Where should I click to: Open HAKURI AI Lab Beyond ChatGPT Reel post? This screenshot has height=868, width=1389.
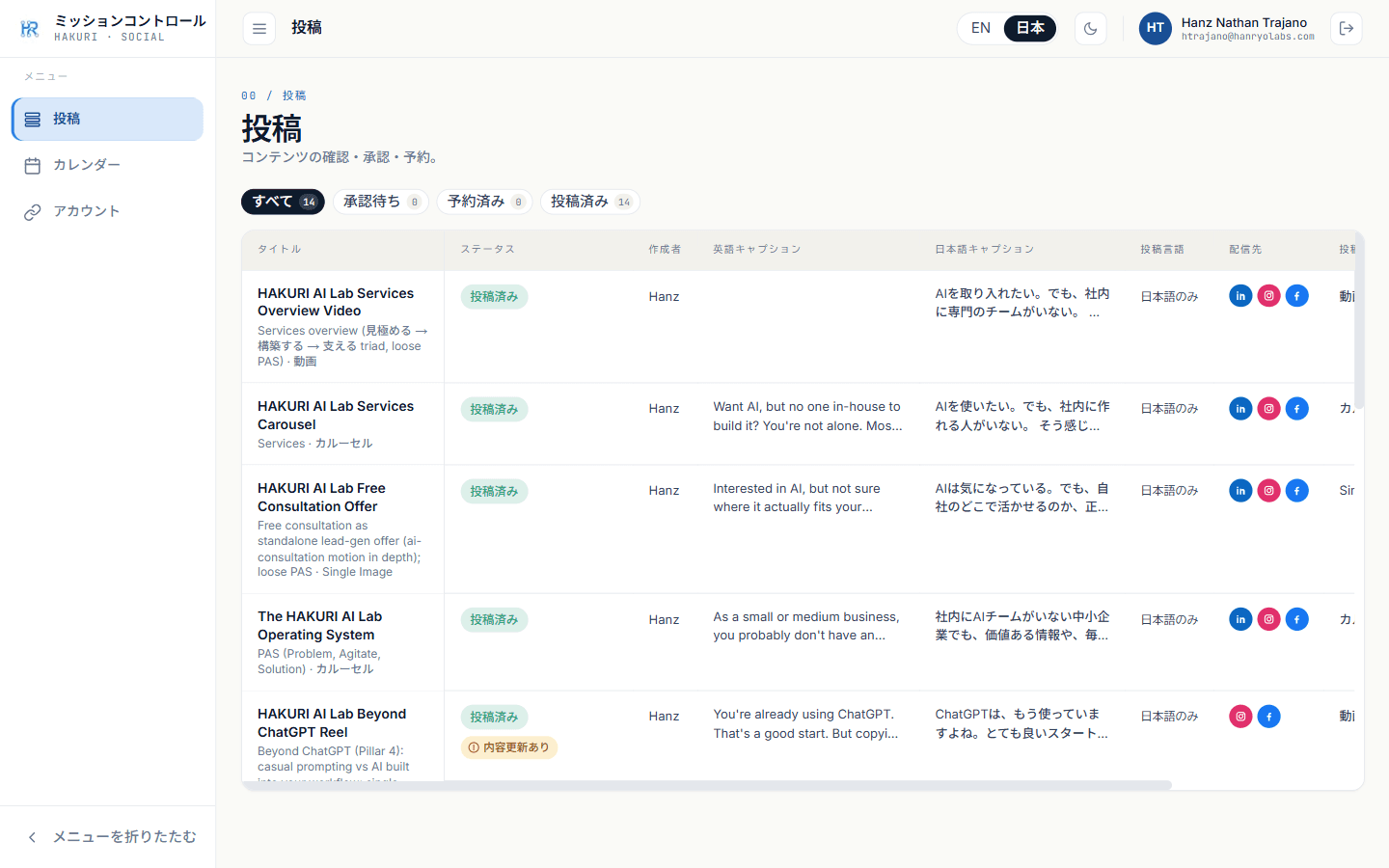pos(332,722)
